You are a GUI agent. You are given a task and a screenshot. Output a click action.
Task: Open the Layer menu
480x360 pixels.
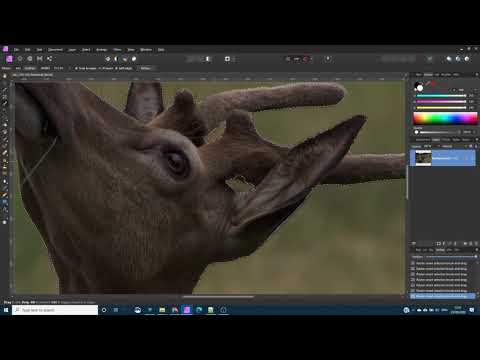click(72, 50)
